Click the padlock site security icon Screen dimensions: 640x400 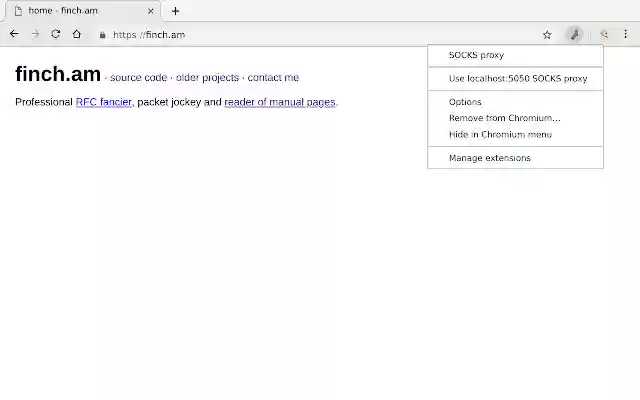102,35
